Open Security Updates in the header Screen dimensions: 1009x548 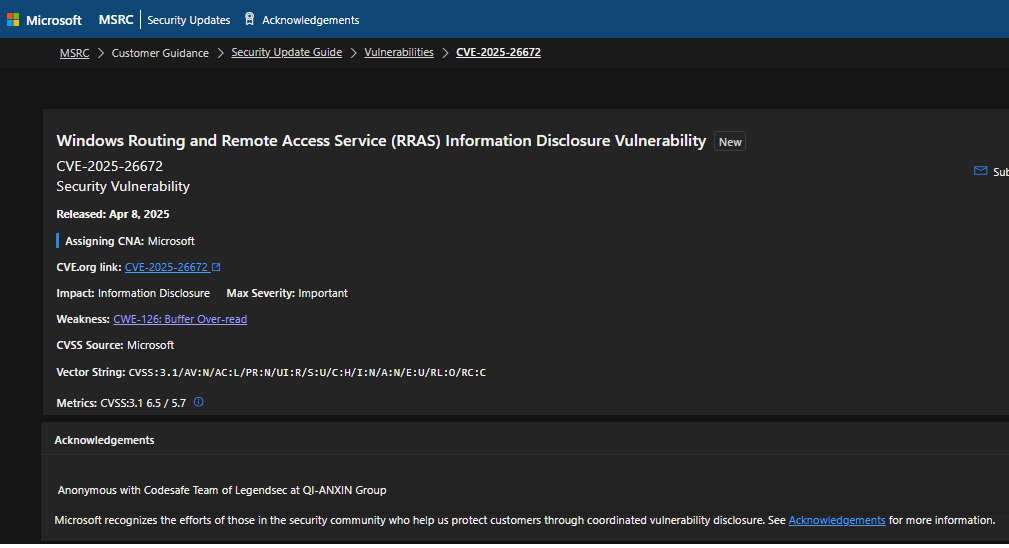pos(188,20)
